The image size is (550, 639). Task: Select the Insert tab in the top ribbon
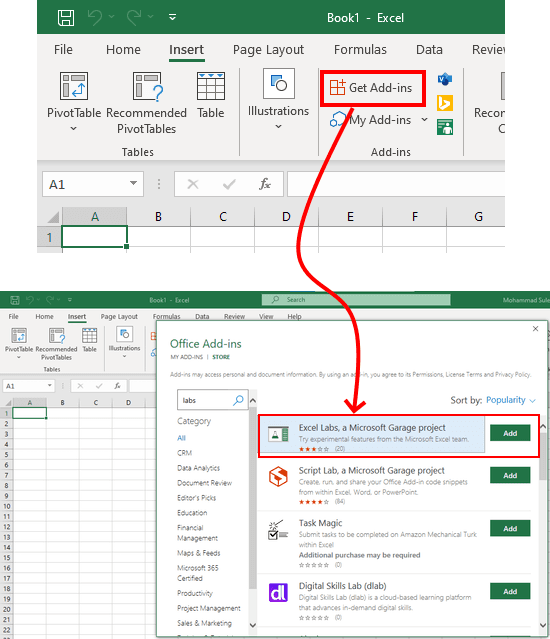tap(186, 50)
